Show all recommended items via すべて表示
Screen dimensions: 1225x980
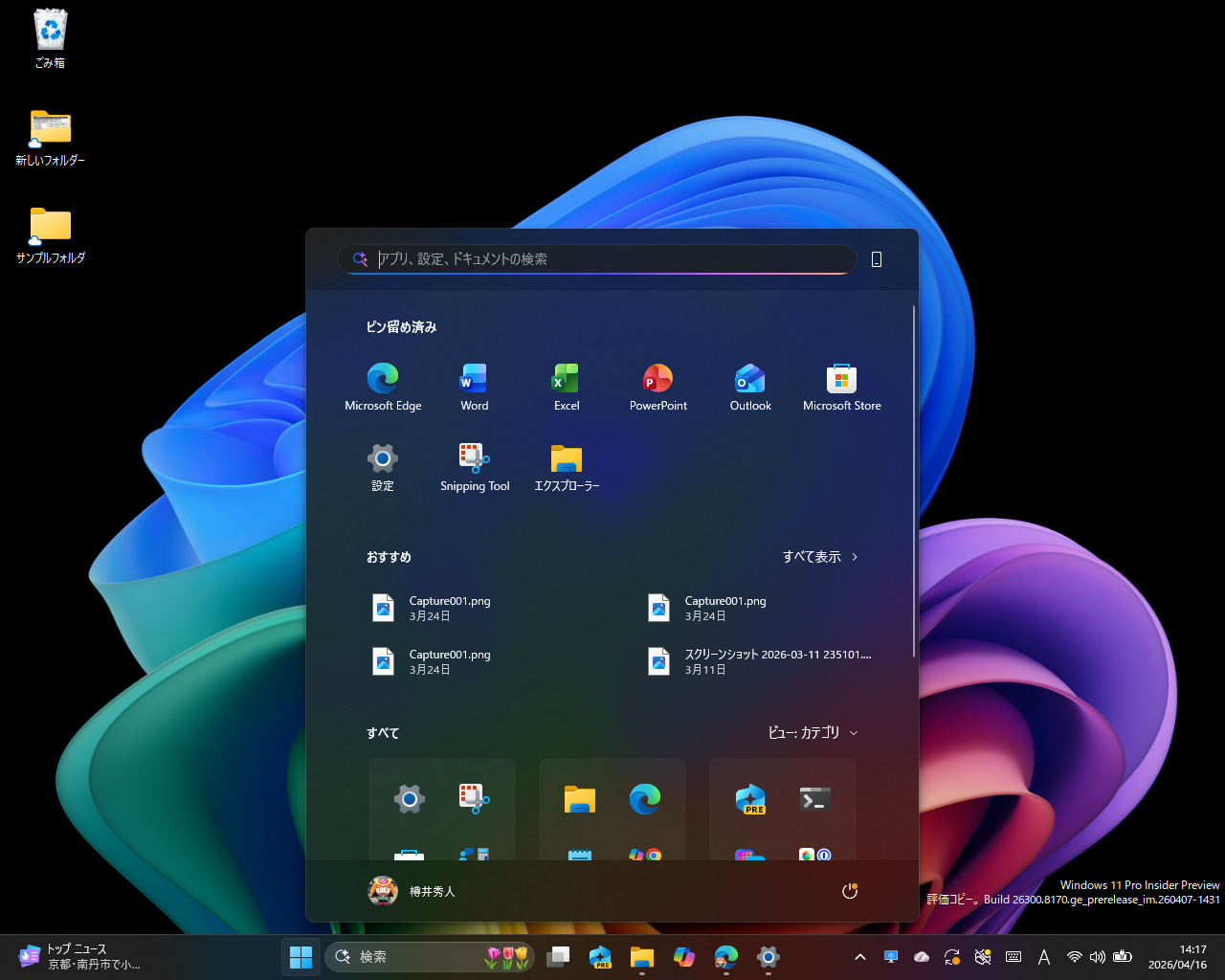click(819, 556)
